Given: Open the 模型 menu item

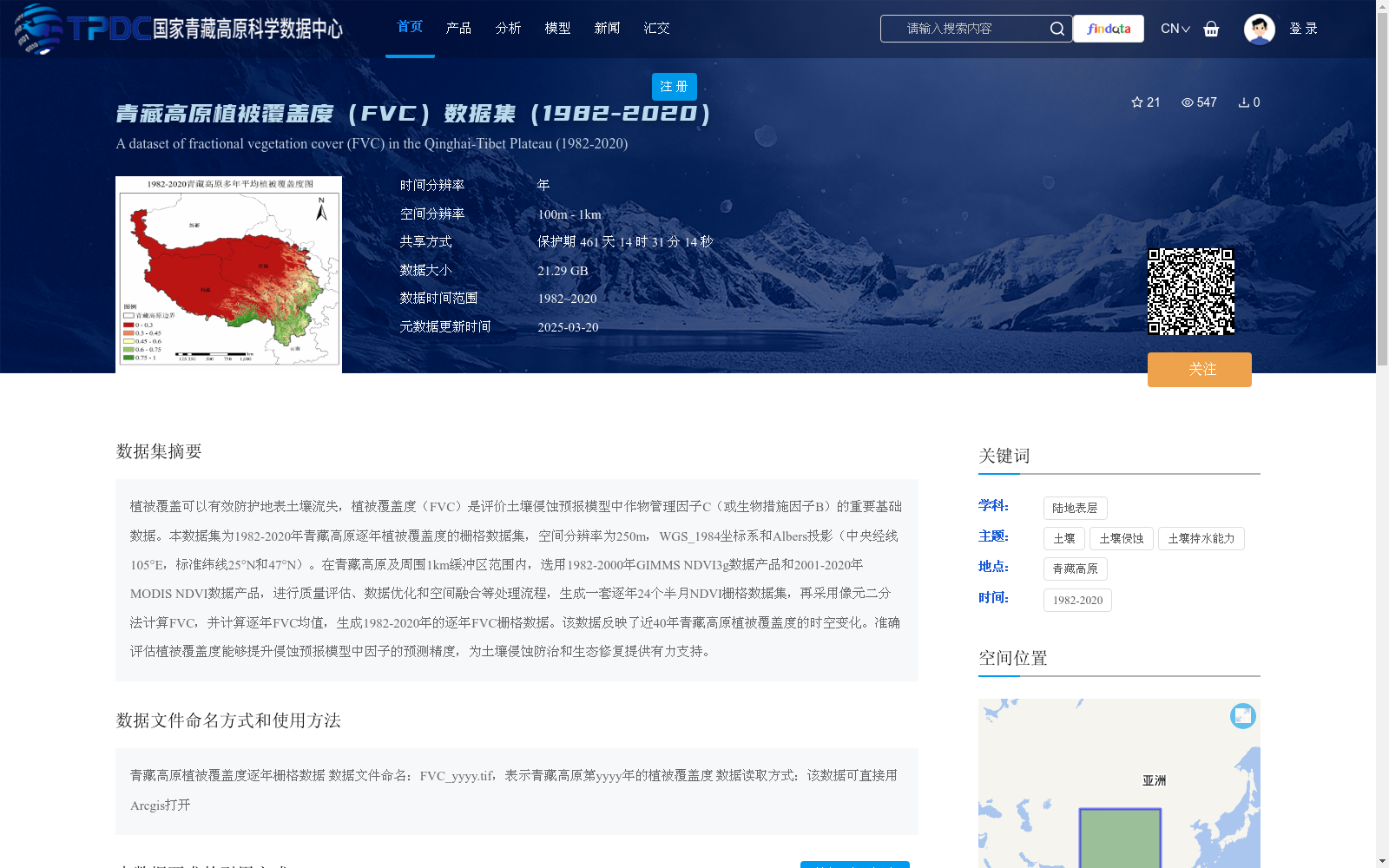Looking at the screenshot, I should [x=557, y=29].
